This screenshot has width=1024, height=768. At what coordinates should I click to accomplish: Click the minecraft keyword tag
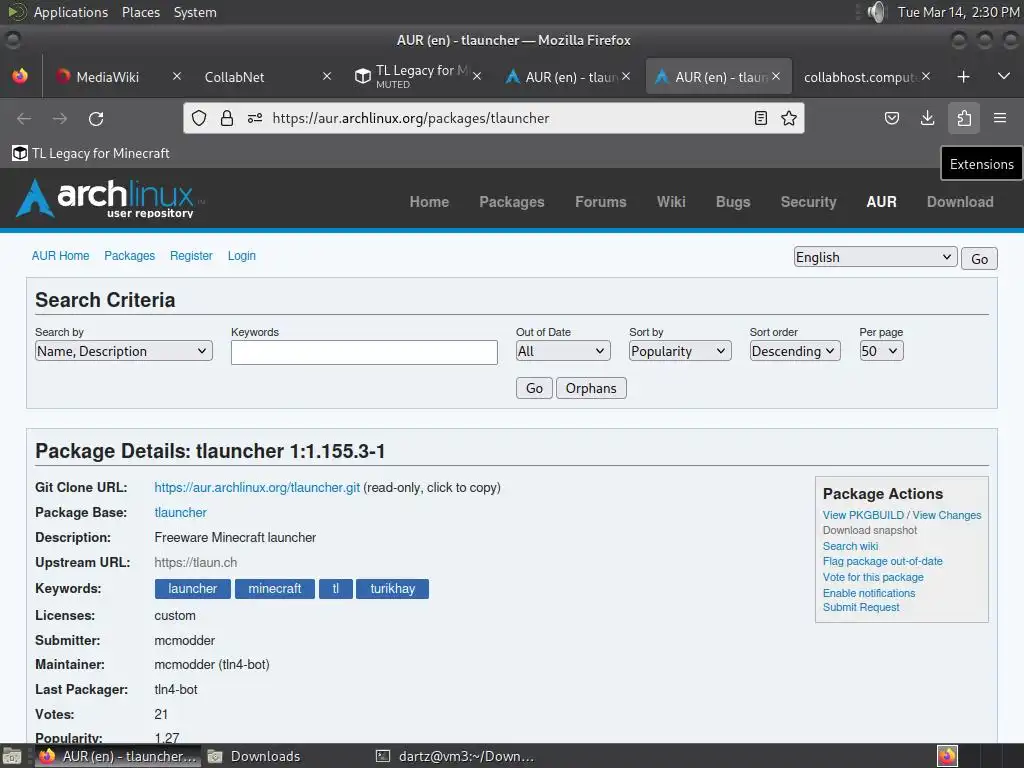coord(275,589)
